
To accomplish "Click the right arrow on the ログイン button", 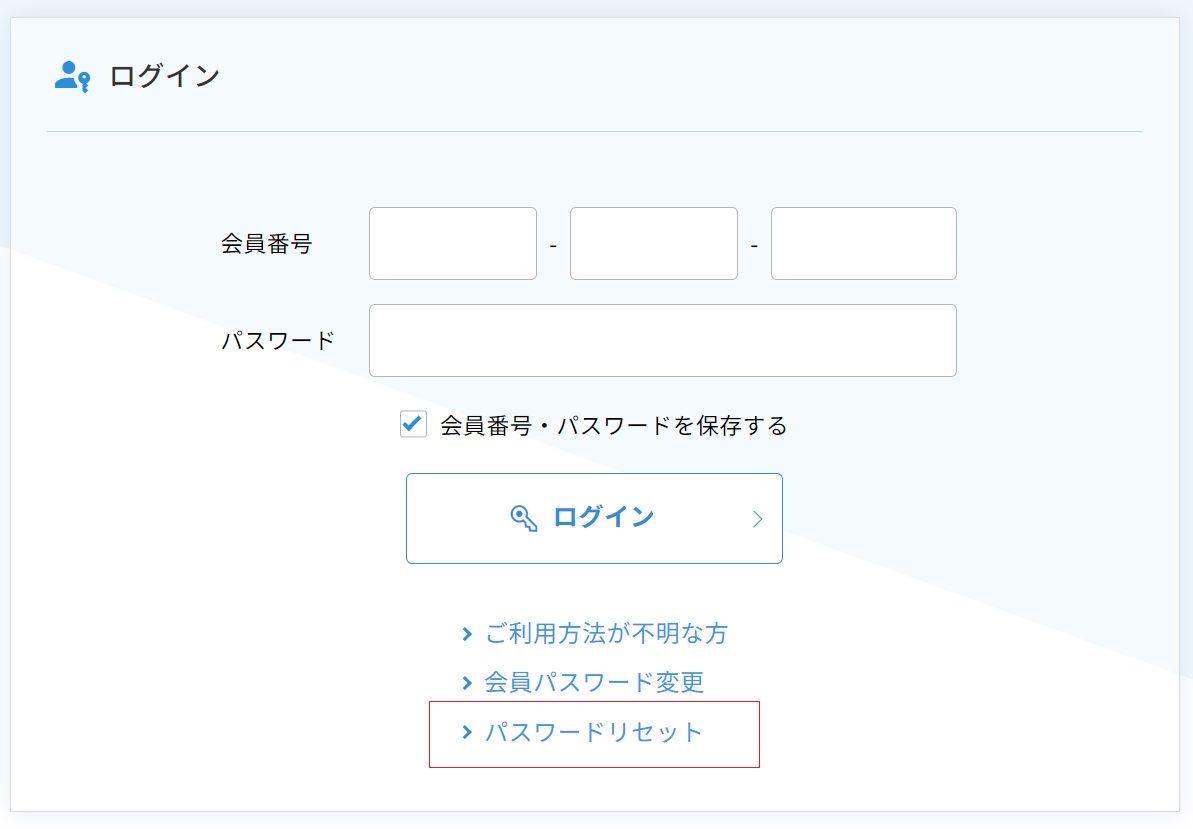I will [x=757, y=519].
